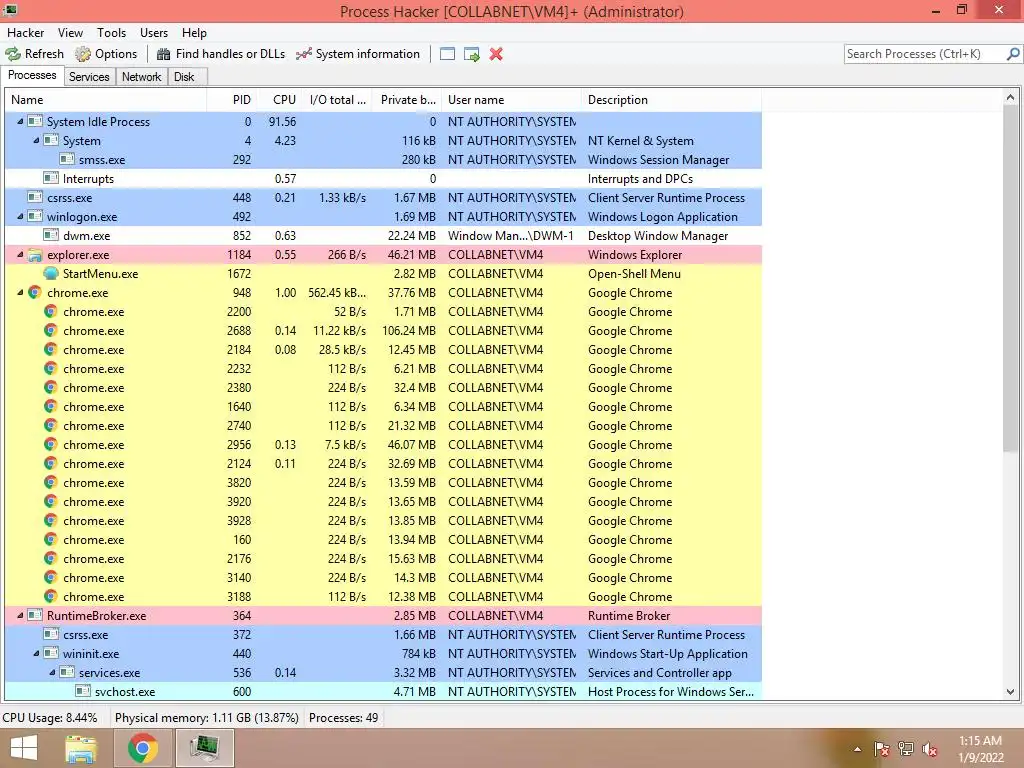This screenshot has height=768, width=1024.
Task: Sort by the CPU column header
Action: point(280,100)
